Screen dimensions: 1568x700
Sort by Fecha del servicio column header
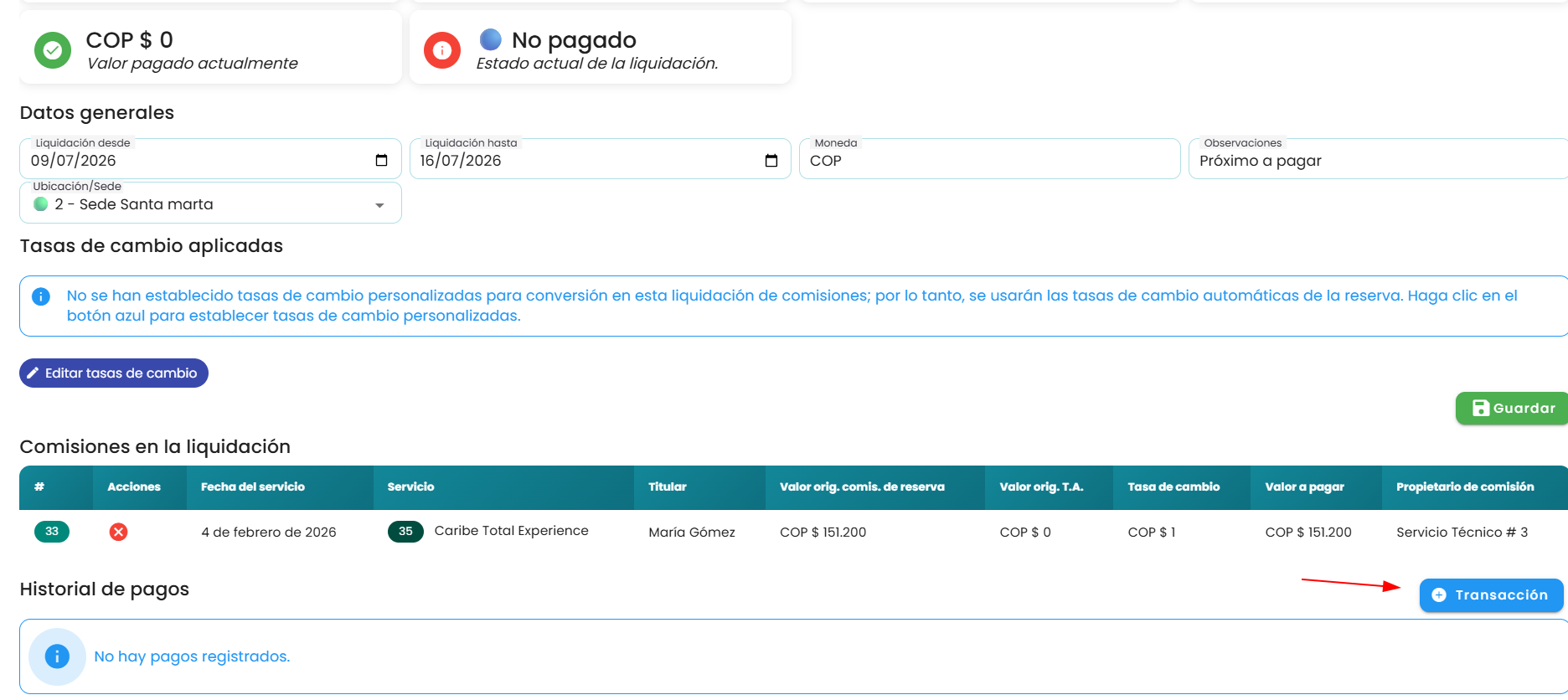pos(253,486)
